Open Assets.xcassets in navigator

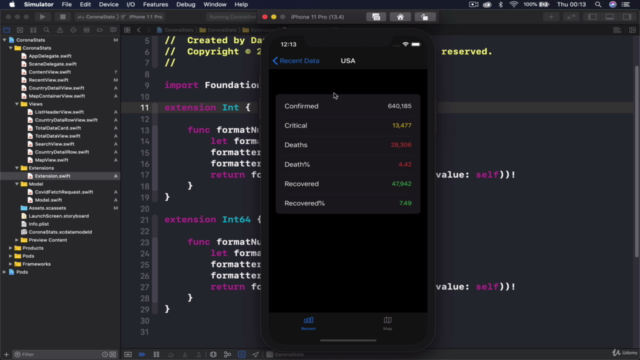(47, 208)
